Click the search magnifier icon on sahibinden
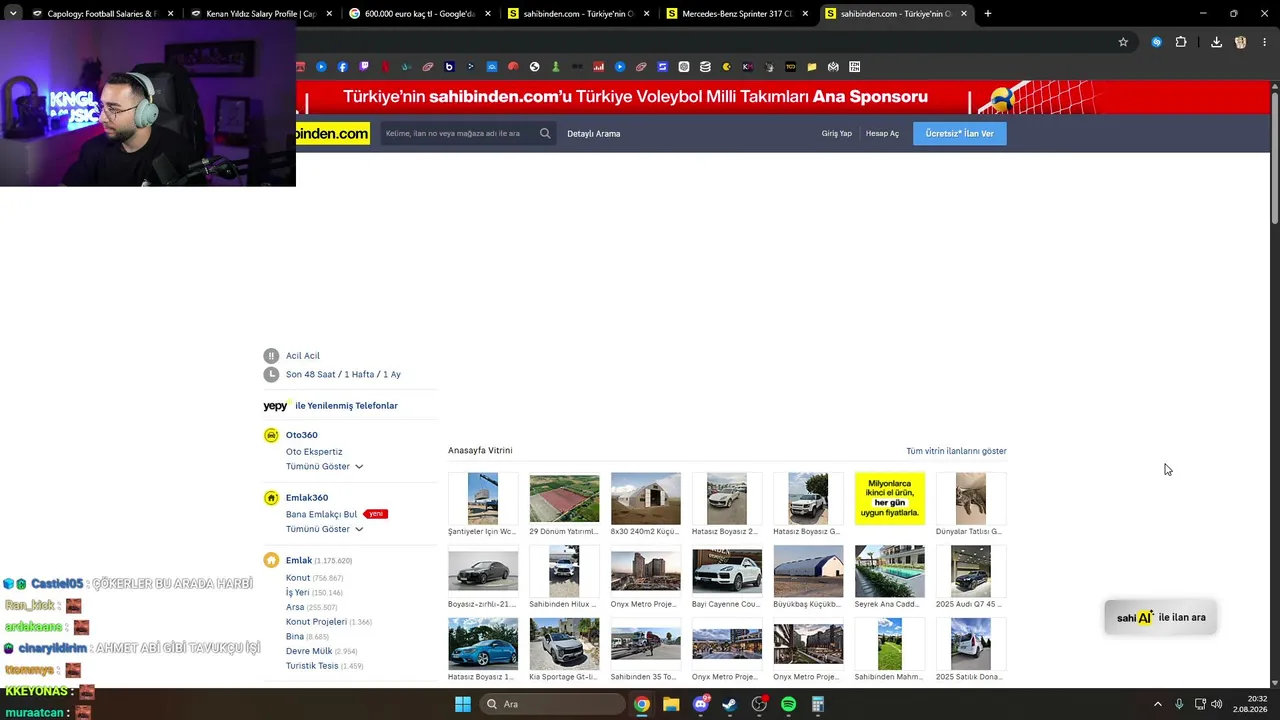1280x720 pixels. click(x=545, y=133)
